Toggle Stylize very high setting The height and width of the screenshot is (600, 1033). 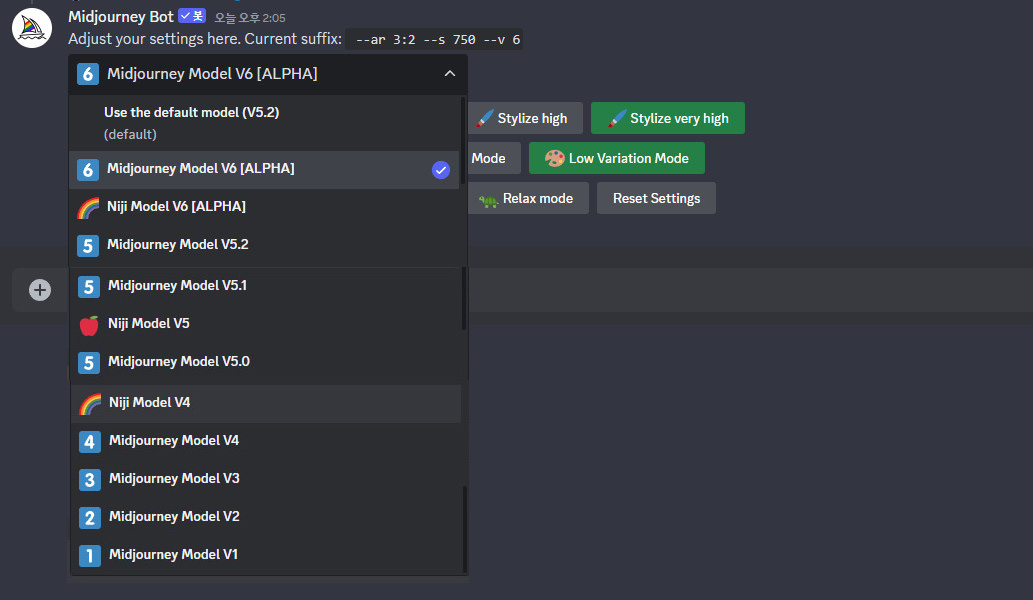(668, 119)
